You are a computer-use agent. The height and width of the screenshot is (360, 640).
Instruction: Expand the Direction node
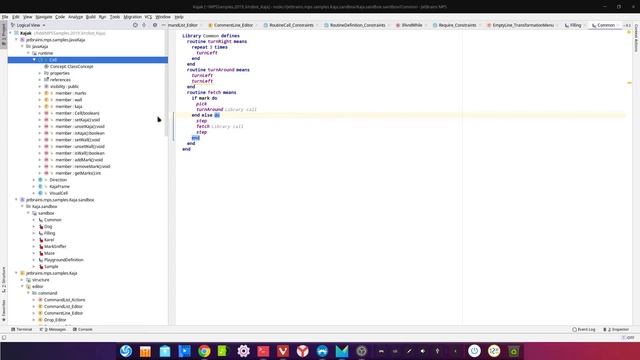(34, 180)
